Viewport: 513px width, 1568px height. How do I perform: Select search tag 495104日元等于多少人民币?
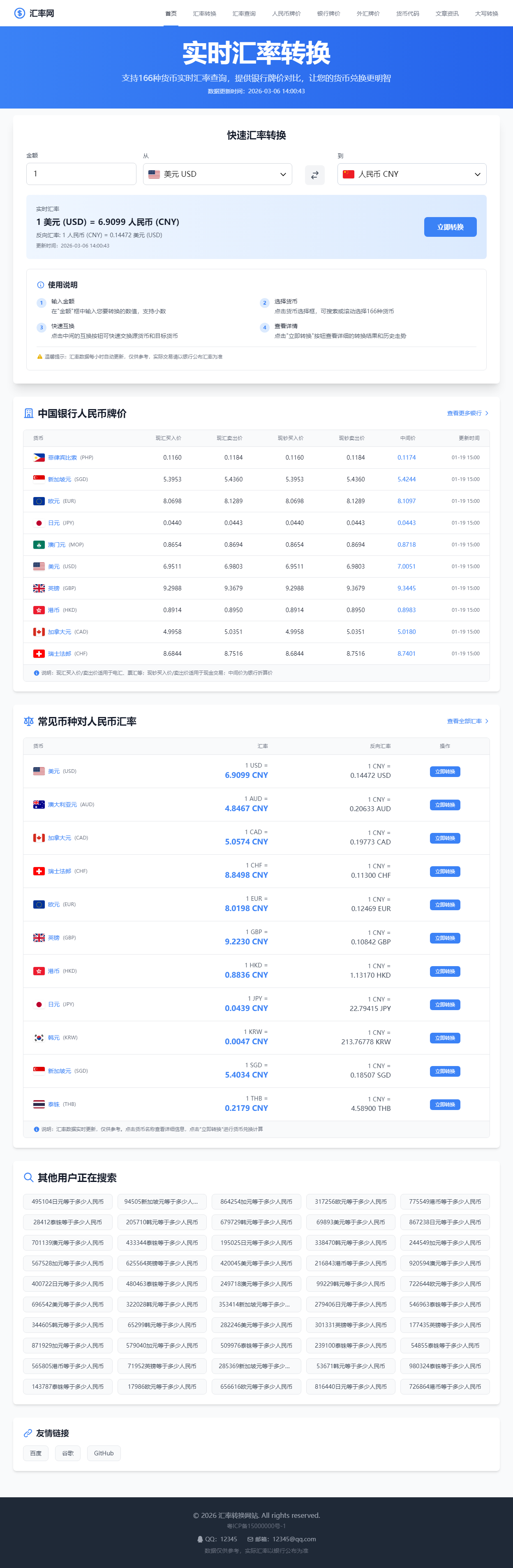[67, 1202]
